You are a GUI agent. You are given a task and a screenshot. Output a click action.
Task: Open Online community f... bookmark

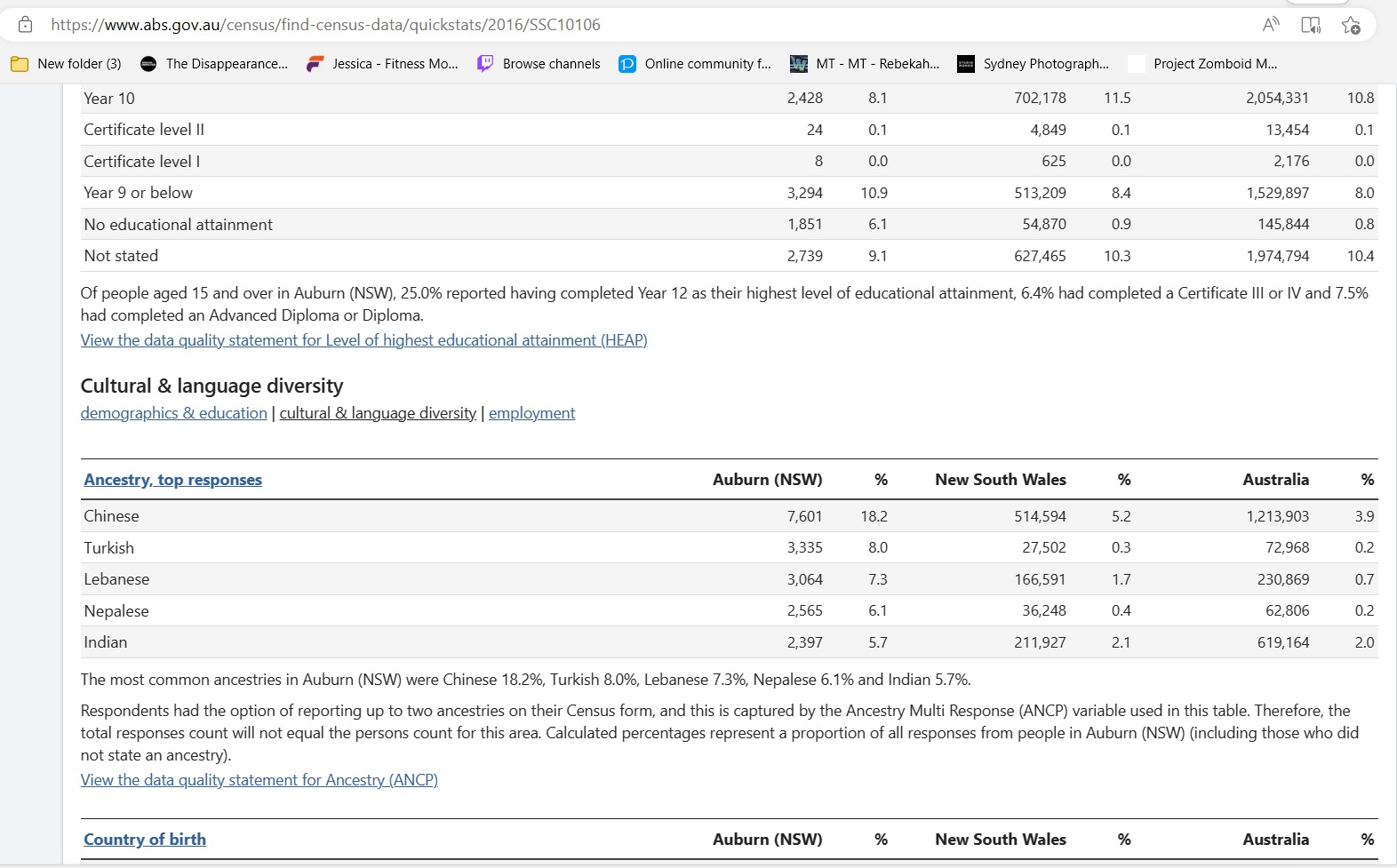click(x=695, y=64)
